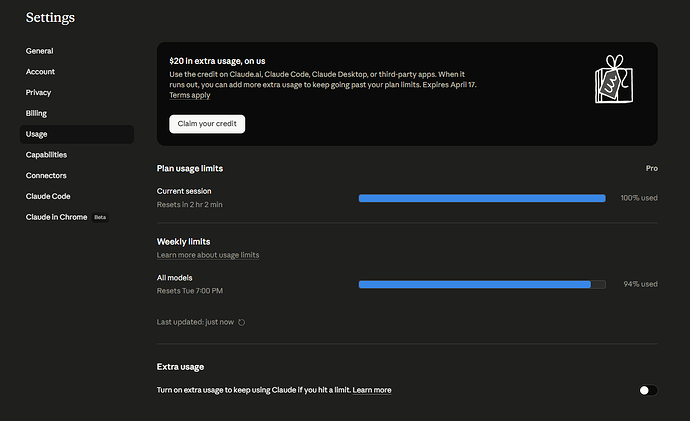Go to Privacy settings
Viewport: 690px width, 421px height.
[38, 92]
